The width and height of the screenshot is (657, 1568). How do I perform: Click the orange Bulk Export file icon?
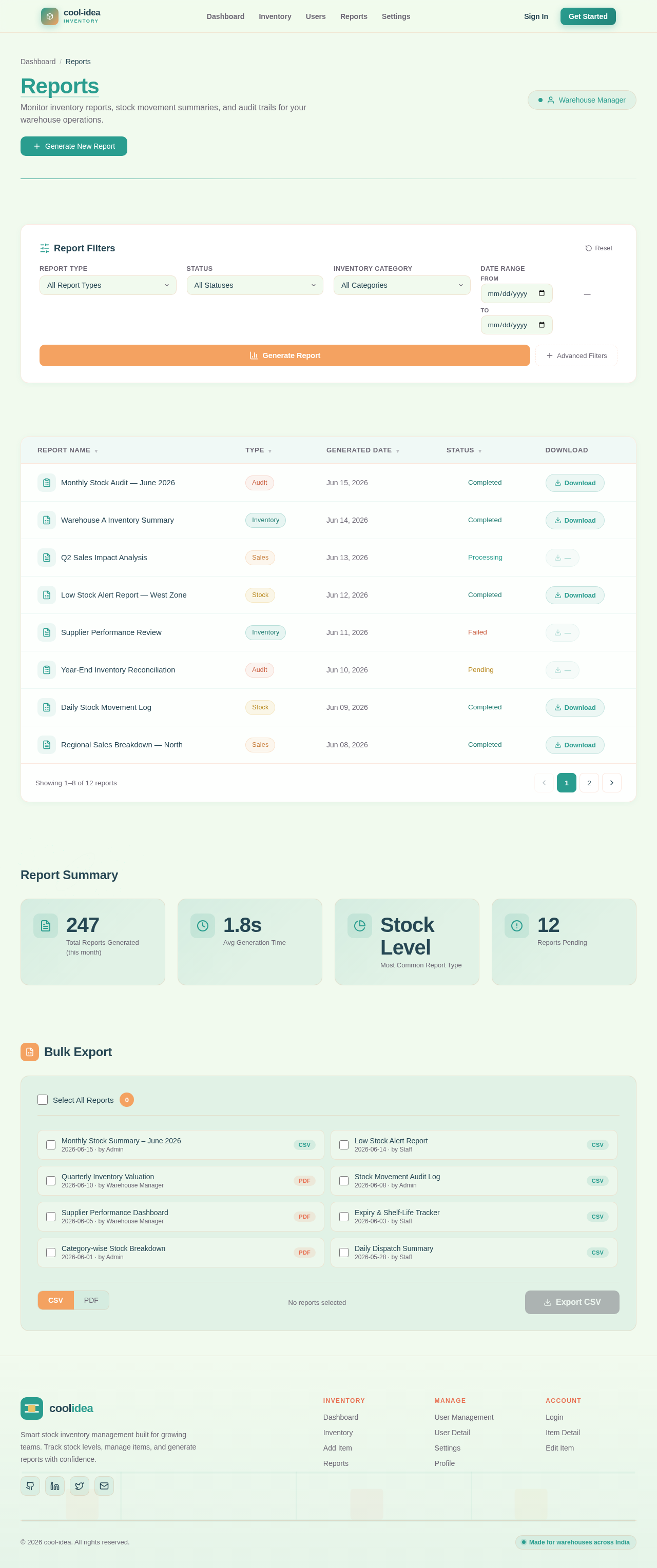[30, 1052]
